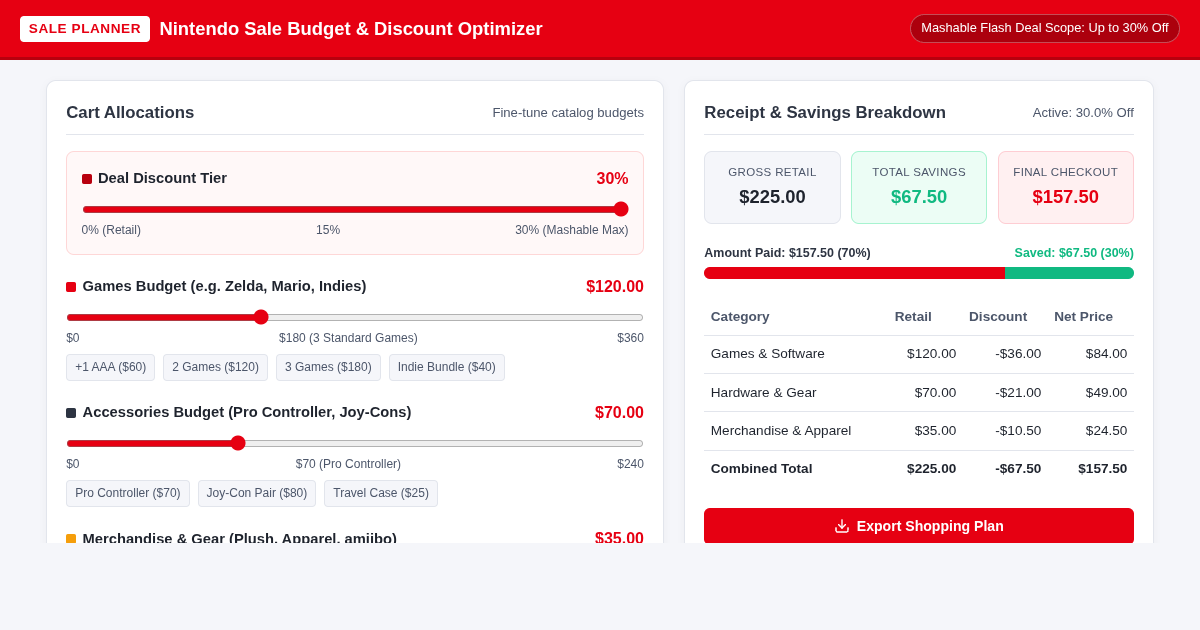
Task: Click the Hardware & Gear row label
Action: coord(764,392)
